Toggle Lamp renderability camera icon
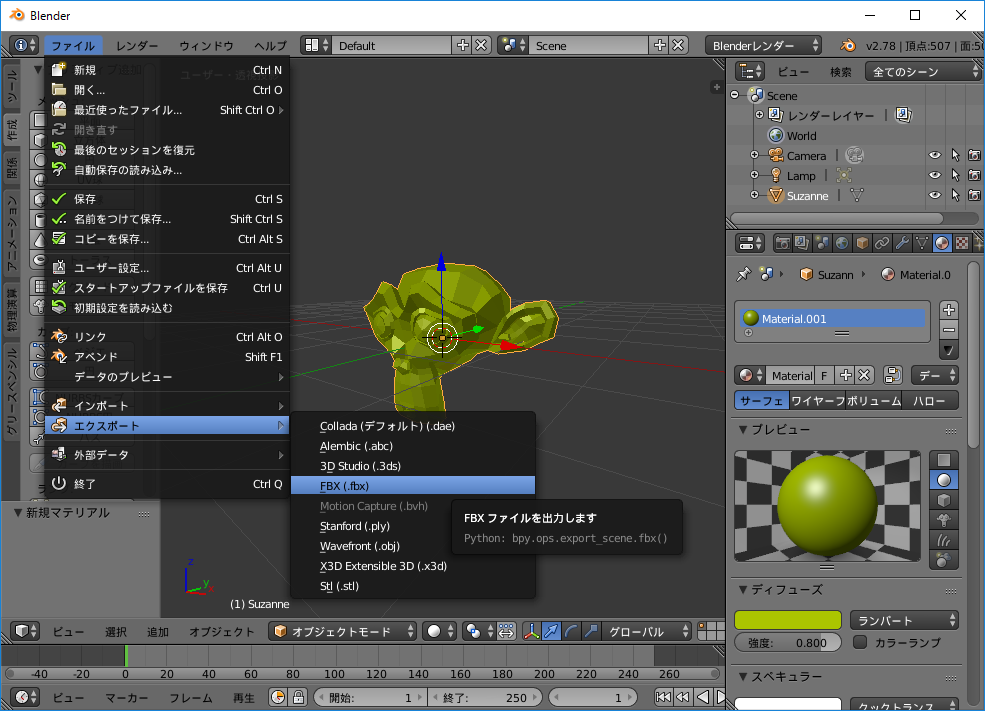Image resolution: width=985 pixels, height=711 pixels. (x=974, y=175)
